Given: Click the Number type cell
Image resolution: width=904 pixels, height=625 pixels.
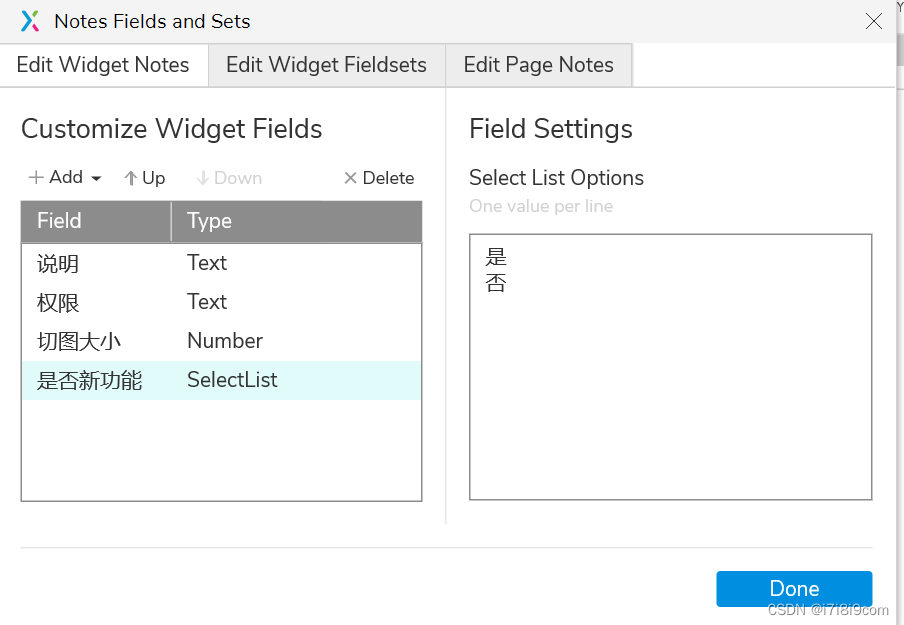Looking at the screenshot, I should tap(225, 341).
